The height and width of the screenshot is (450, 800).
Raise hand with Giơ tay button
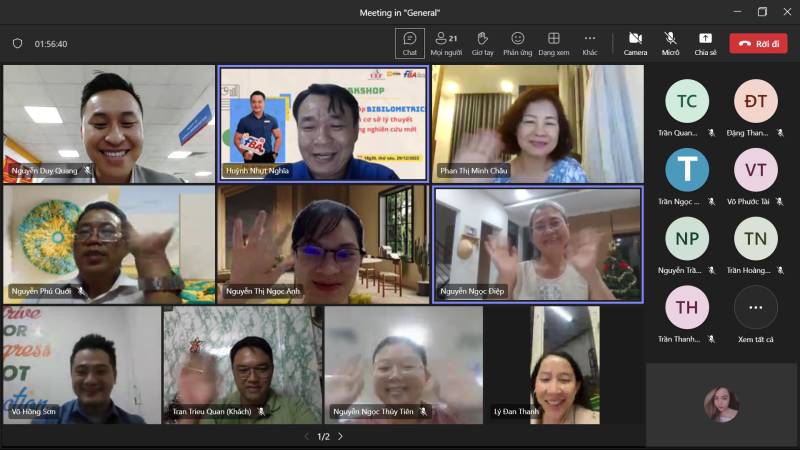[482, 43]
